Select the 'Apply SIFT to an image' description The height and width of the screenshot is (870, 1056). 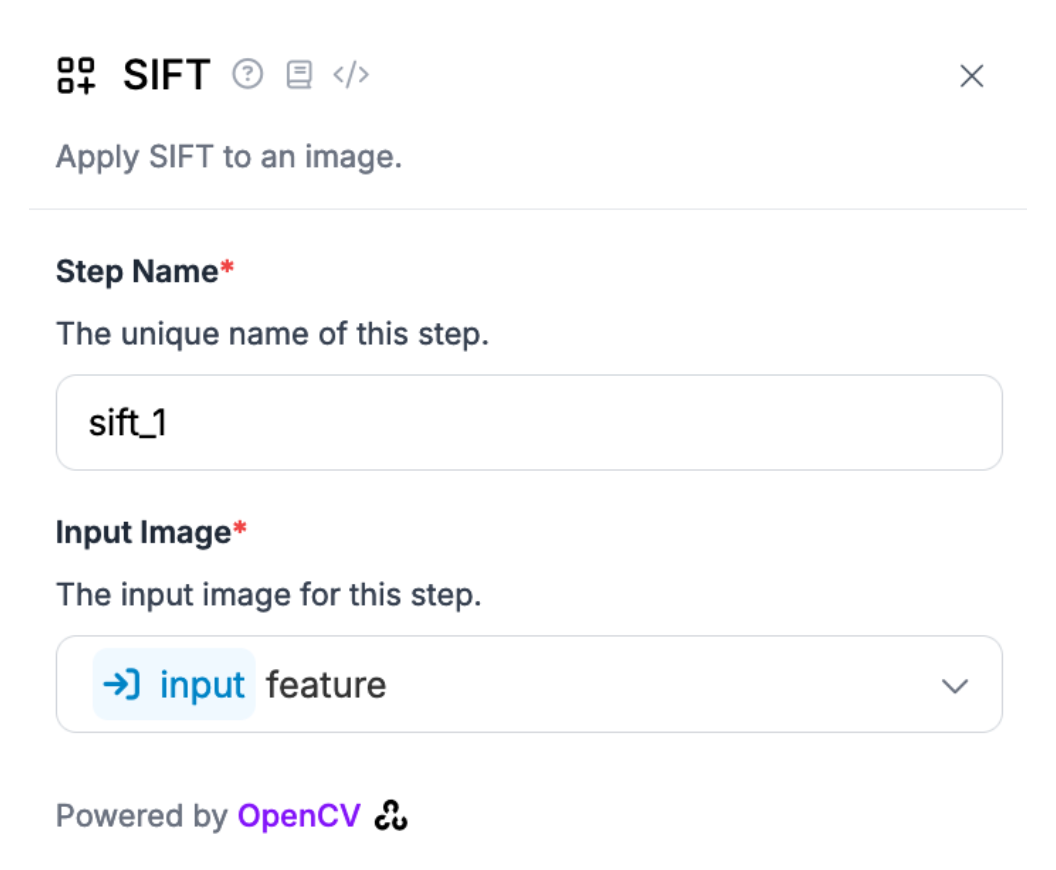[229, 158]
